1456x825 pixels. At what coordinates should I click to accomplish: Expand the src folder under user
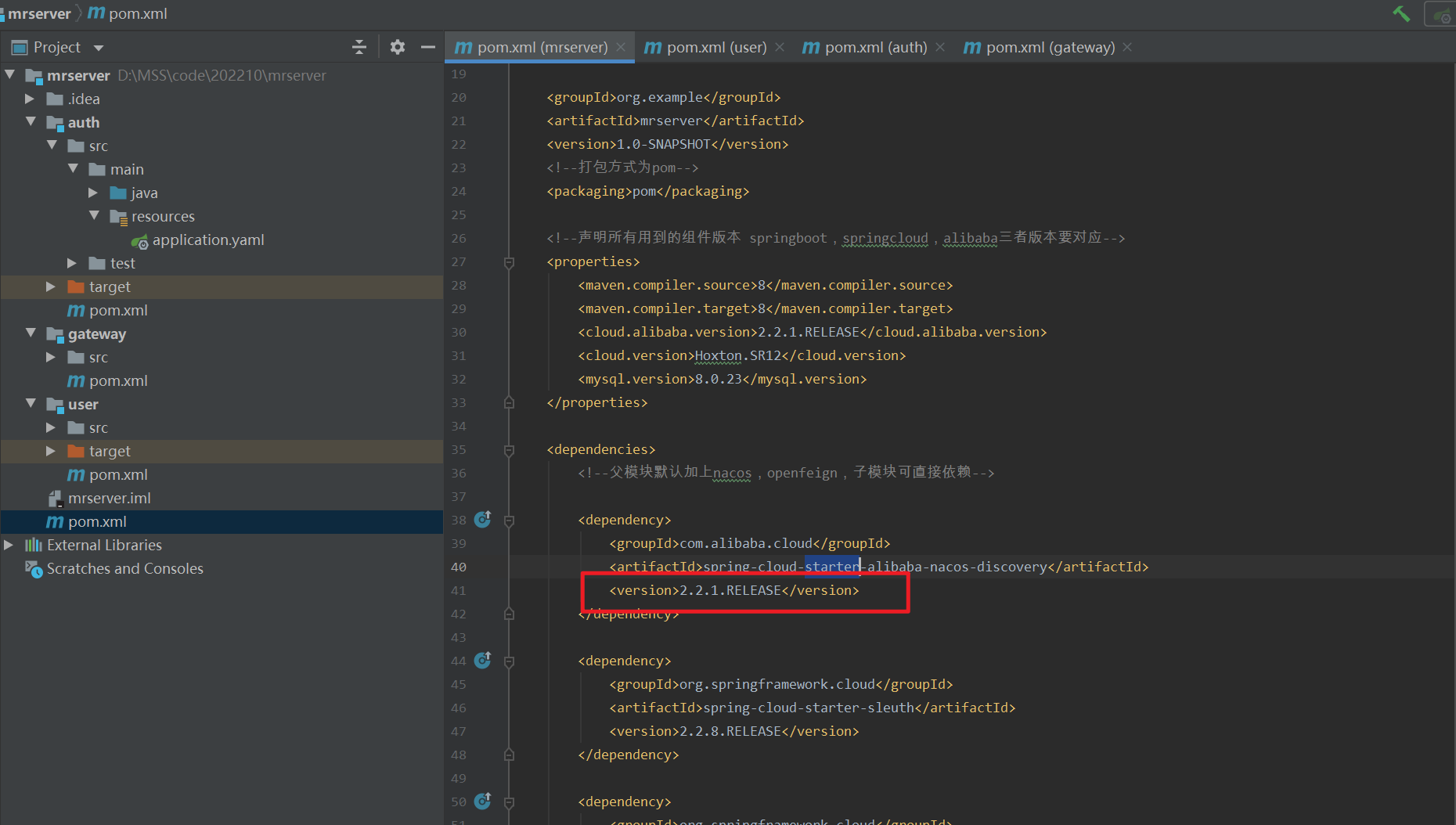(51, 427)
